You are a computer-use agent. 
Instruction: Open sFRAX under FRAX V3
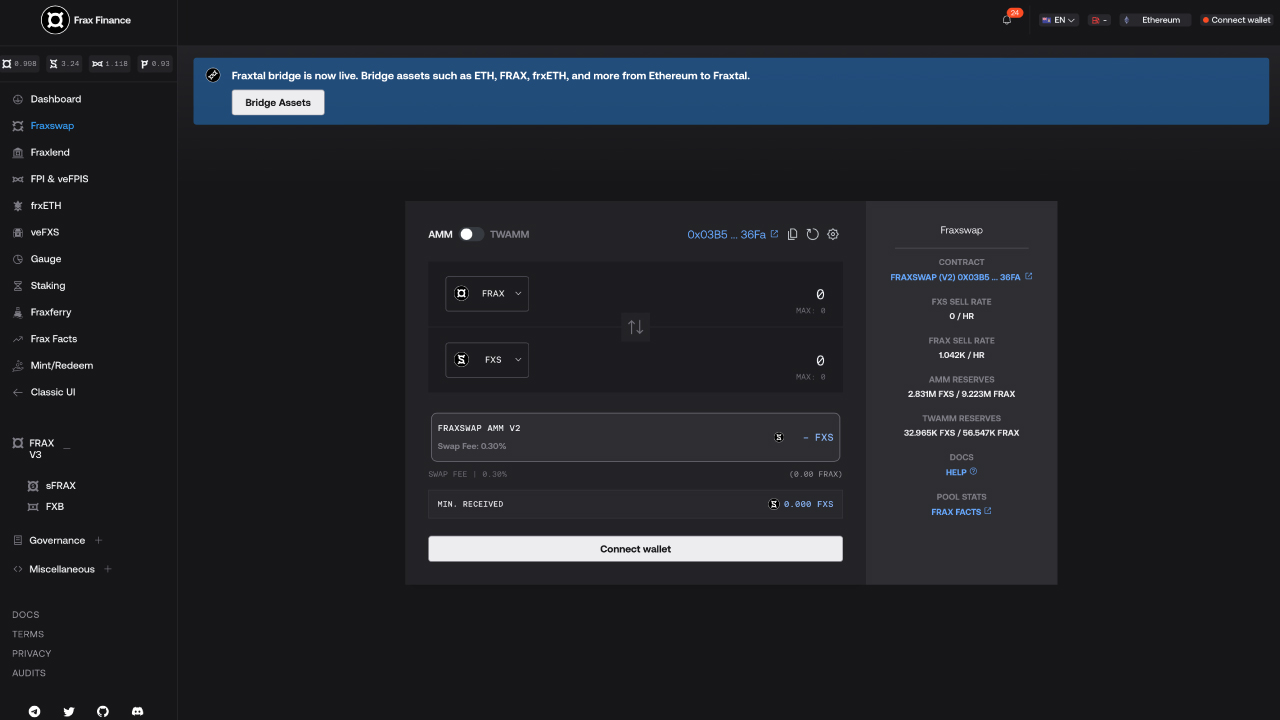click(60, 485)
